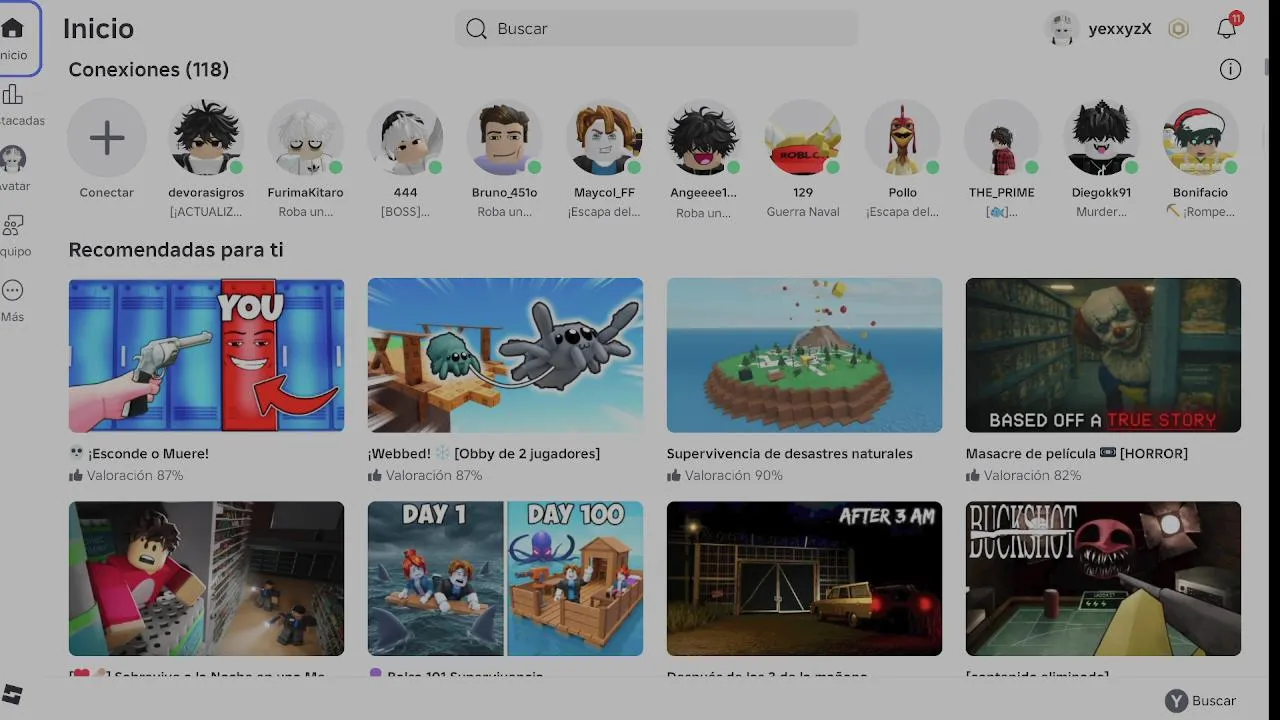Open the Avatar sidebar icon

point(12,159)
